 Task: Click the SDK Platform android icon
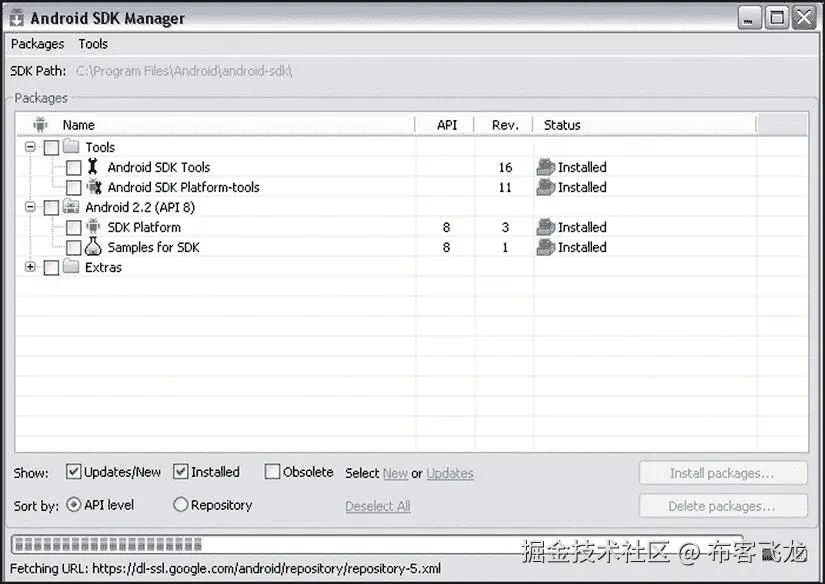coord(93,227)
